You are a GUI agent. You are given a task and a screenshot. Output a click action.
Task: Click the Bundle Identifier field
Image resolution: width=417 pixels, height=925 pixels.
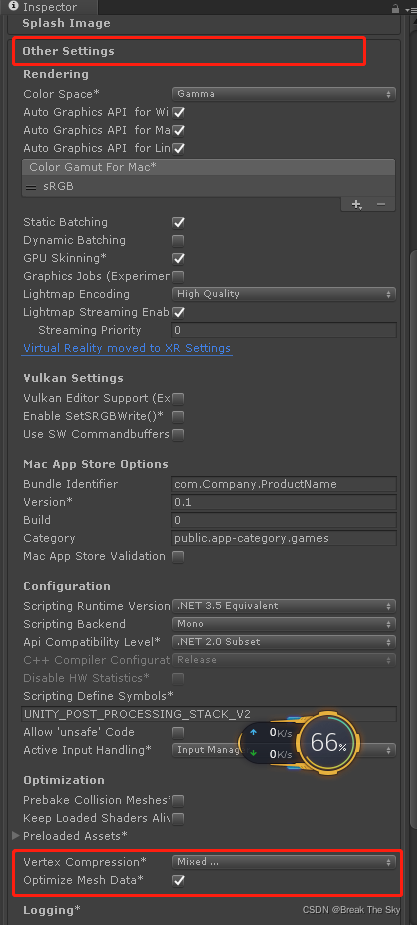tap(284, 484)
